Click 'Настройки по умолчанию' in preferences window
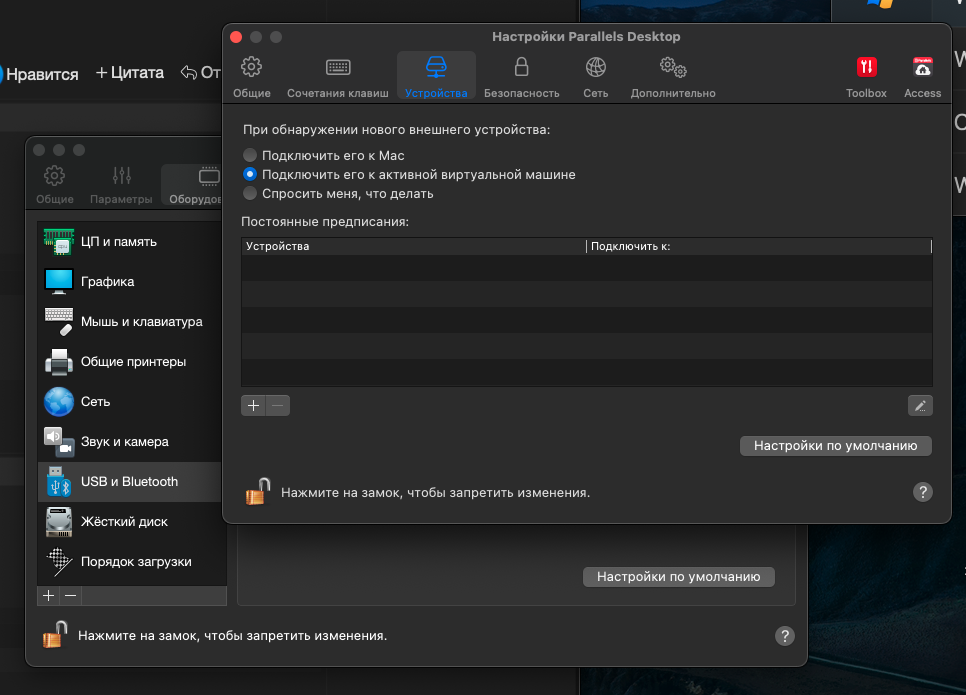Viewport: 966px width, 695px height. coord(835,446)
